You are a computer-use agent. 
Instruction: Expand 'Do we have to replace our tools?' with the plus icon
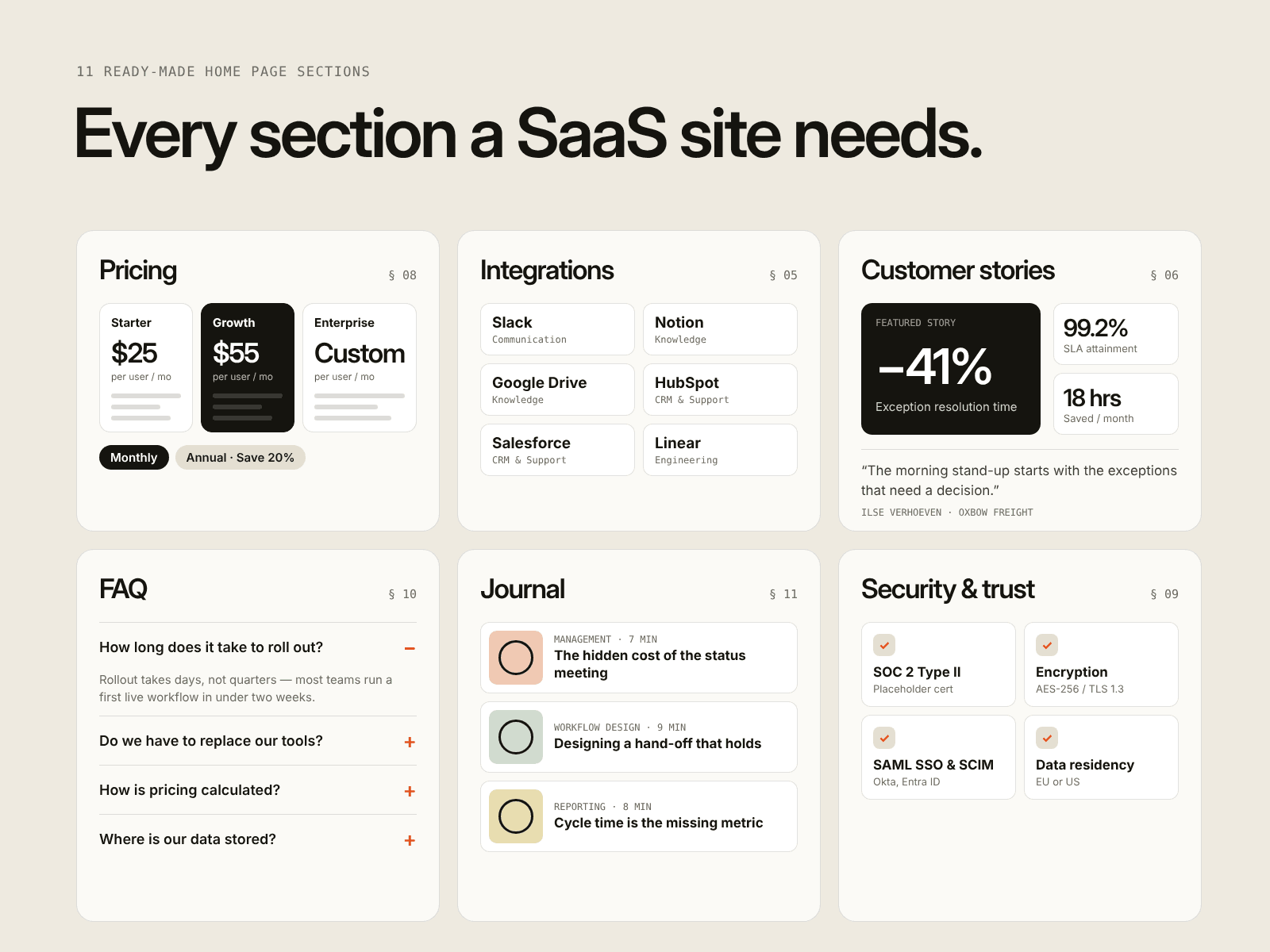pos(410,742)
